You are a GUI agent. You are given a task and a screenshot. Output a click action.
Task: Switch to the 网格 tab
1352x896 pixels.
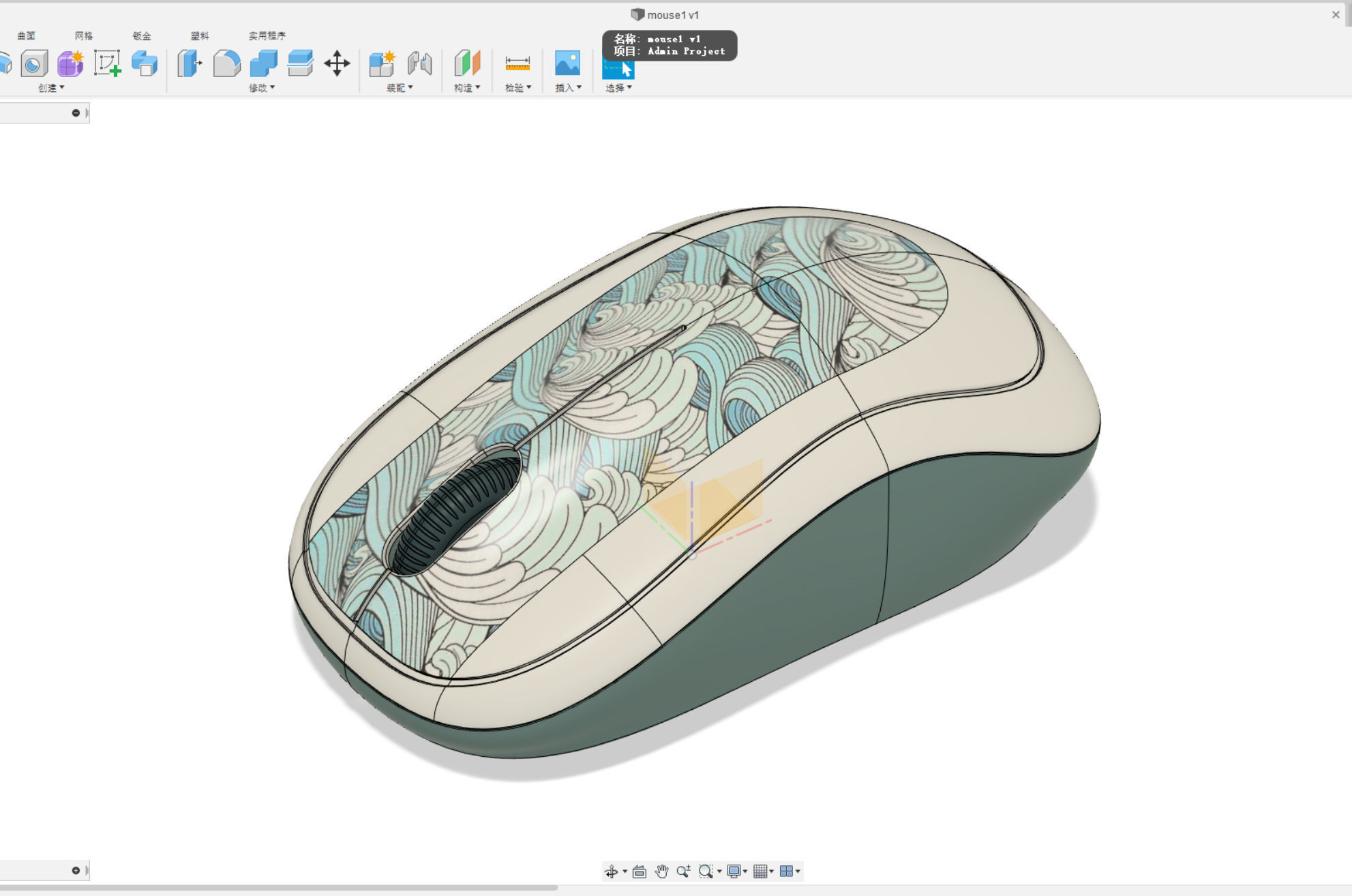pyautogui.click(x=84, y=36)
